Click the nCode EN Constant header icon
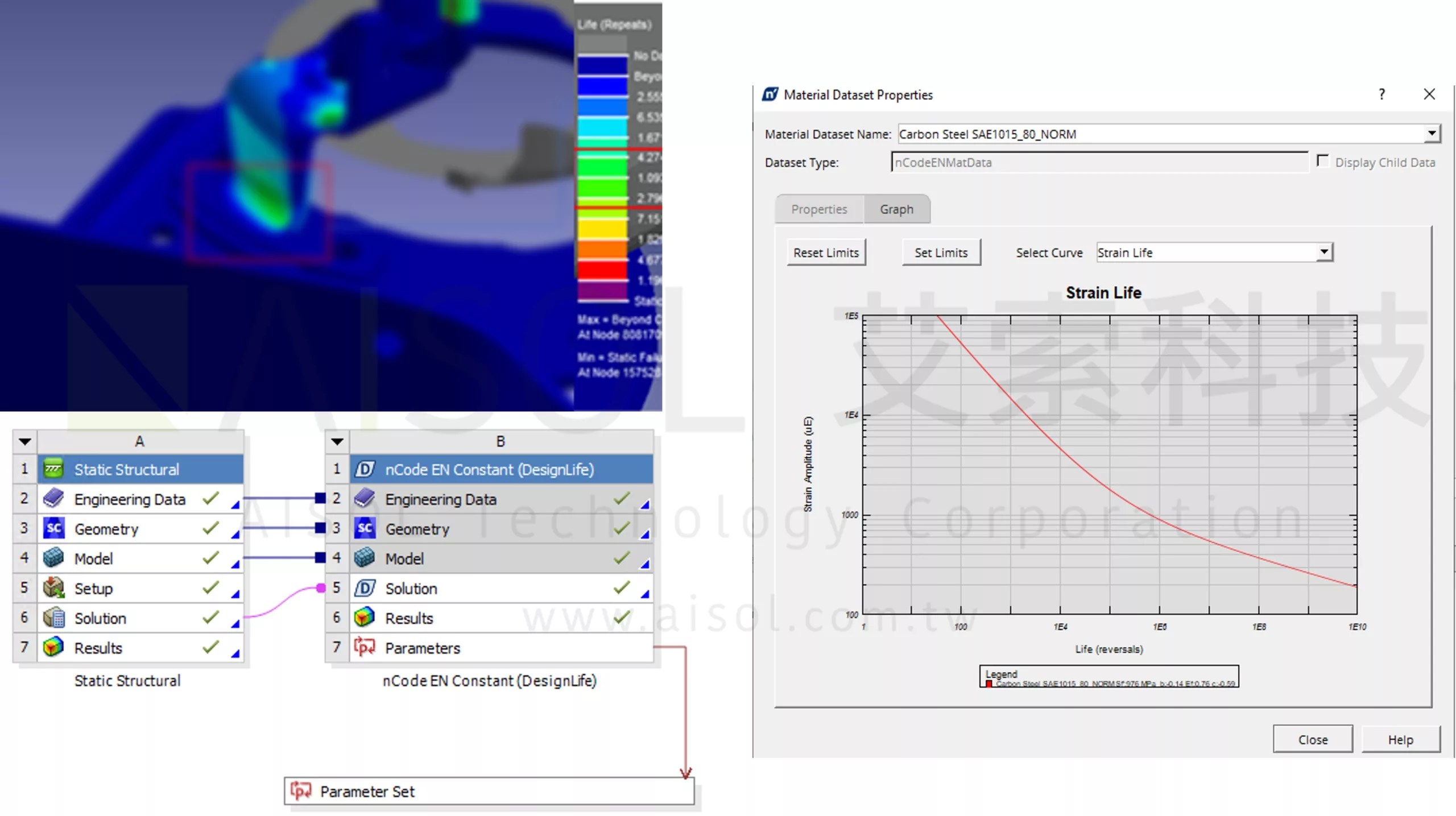The height and width of the screenshot is (816, 1456). 365,469
